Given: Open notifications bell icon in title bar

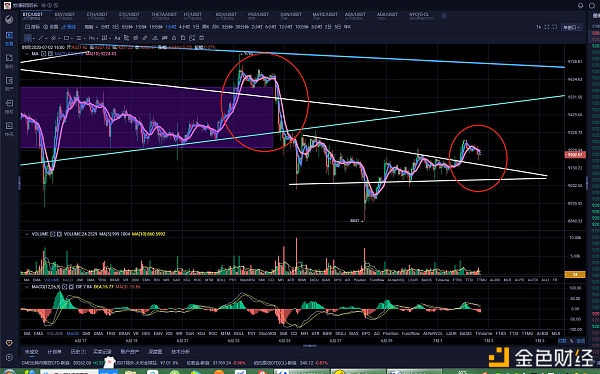Looking at the screenshot, I should 580,5.
